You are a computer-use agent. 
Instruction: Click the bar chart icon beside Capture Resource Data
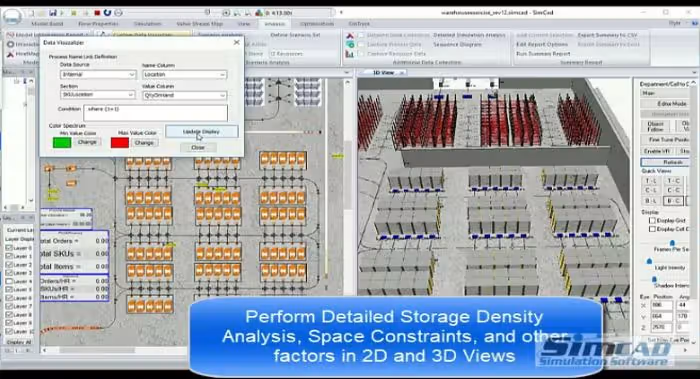coord(350,54)
